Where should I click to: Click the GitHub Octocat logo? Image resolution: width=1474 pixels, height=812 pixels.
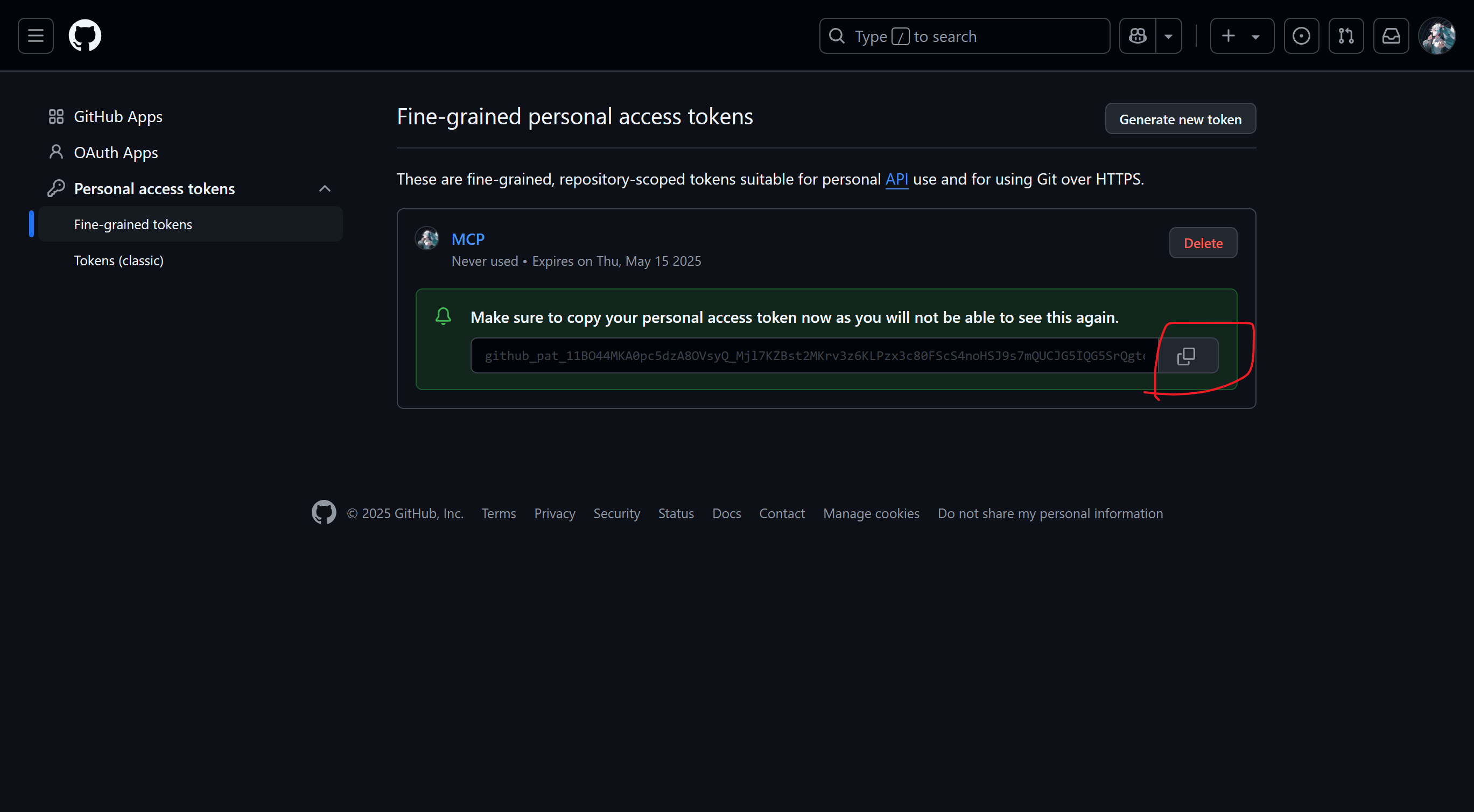click(x=85, y=36)
